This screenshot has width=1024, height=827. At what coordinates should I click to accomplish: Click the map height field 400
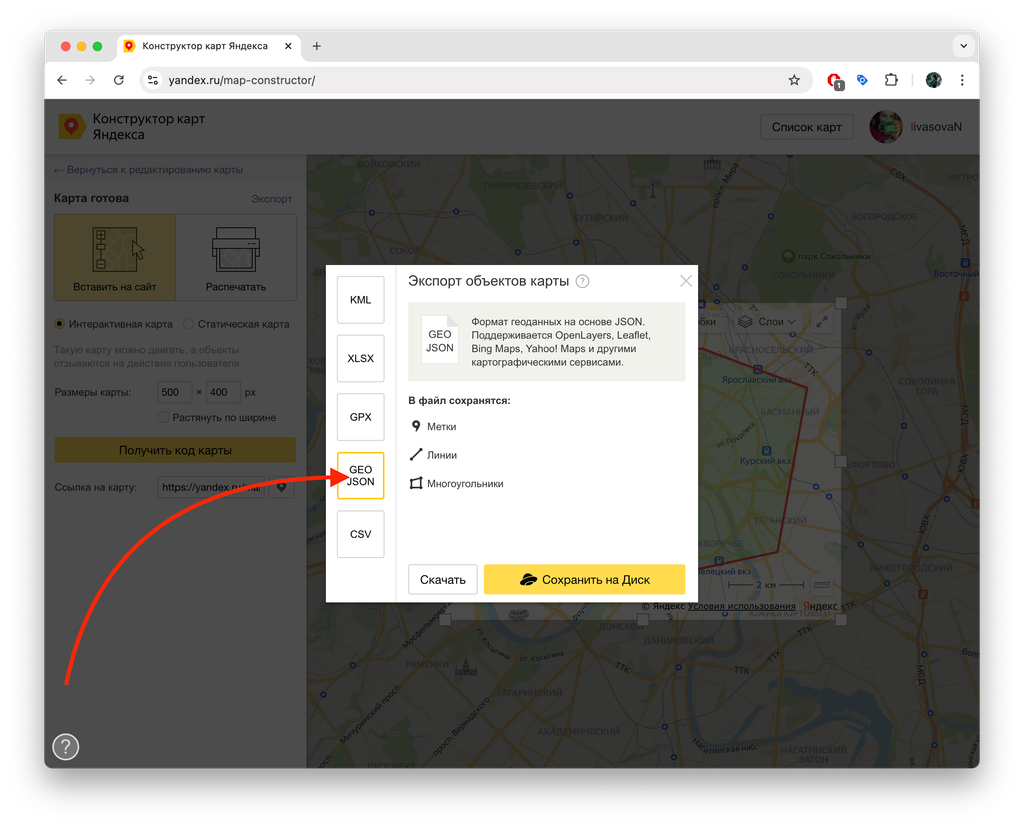[x=223, y=392]
